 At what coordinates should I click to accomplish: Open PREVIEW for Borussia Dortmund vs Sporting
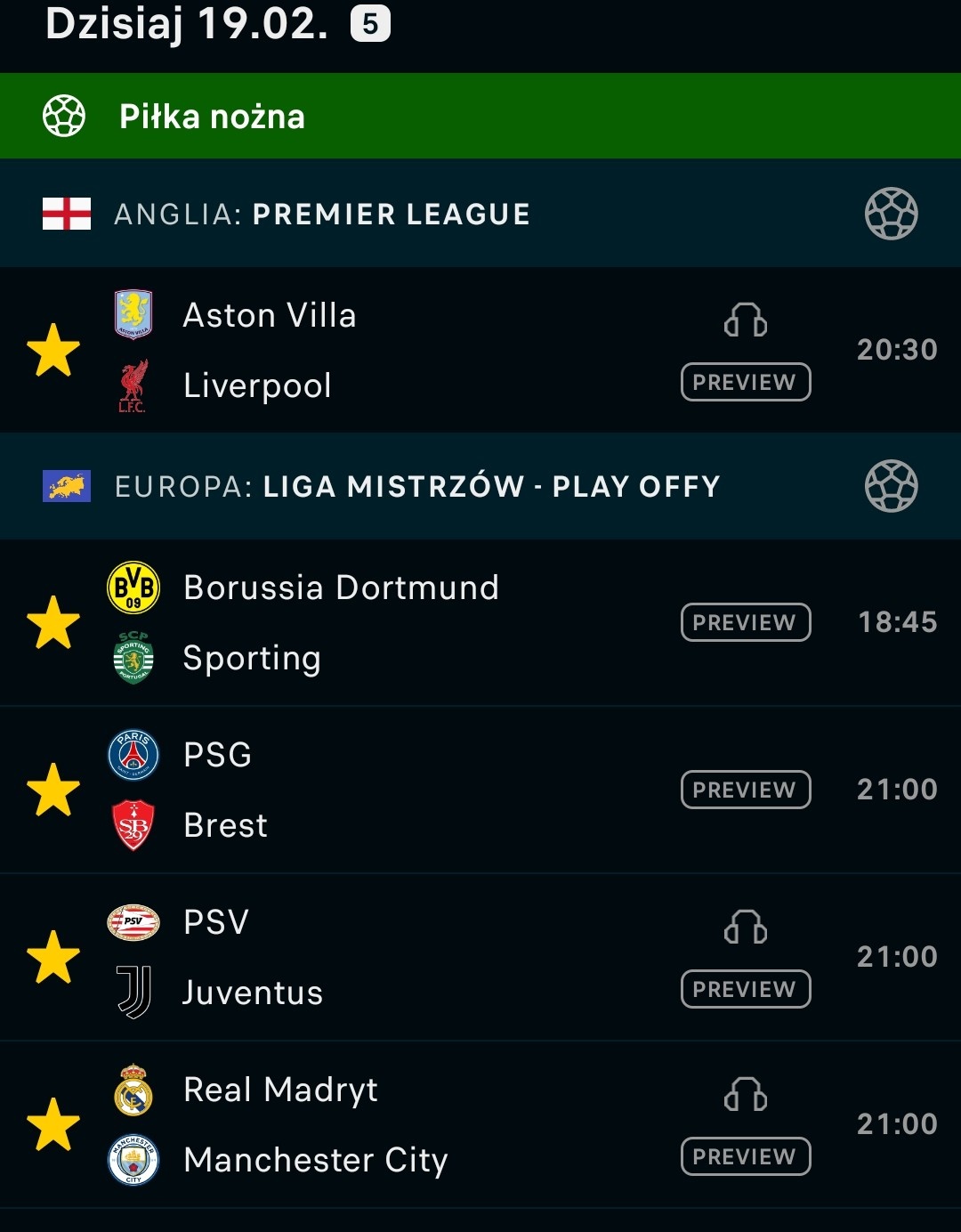click(746, 622)
